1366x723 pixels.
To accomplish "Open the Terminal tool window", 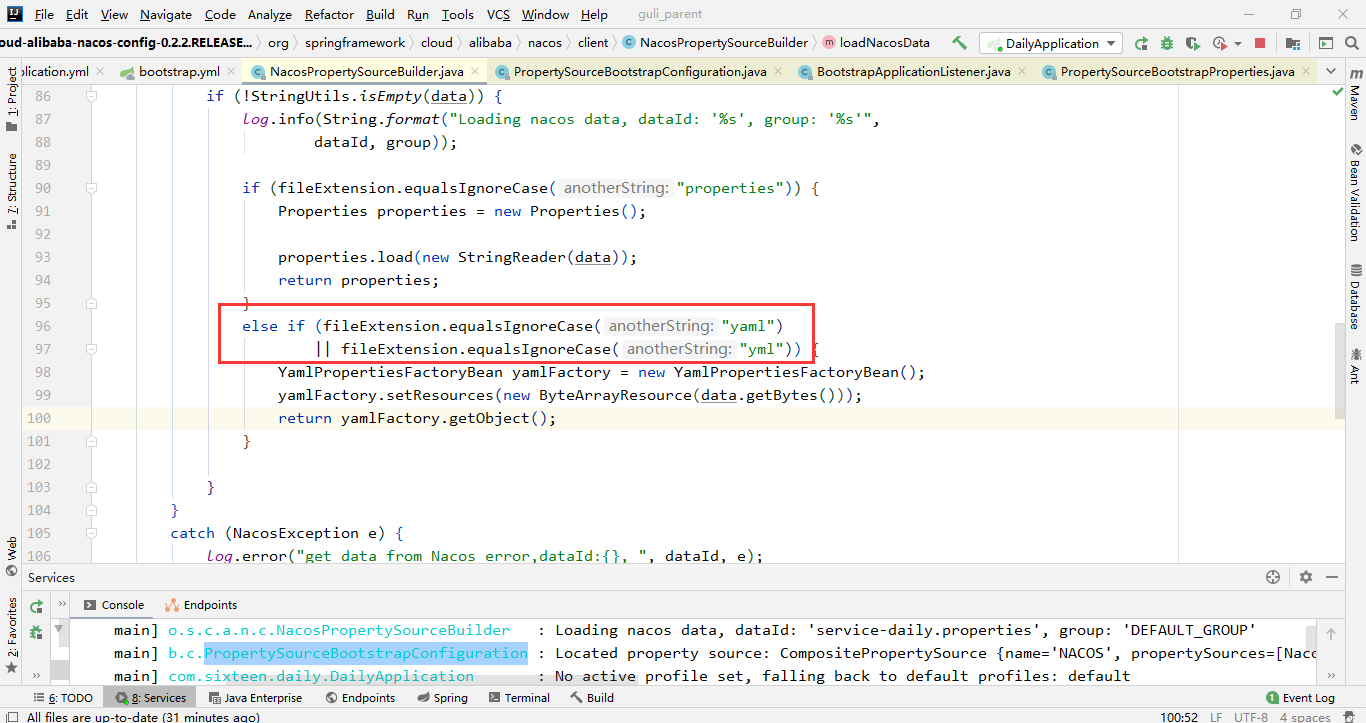I will coord(519,698).
